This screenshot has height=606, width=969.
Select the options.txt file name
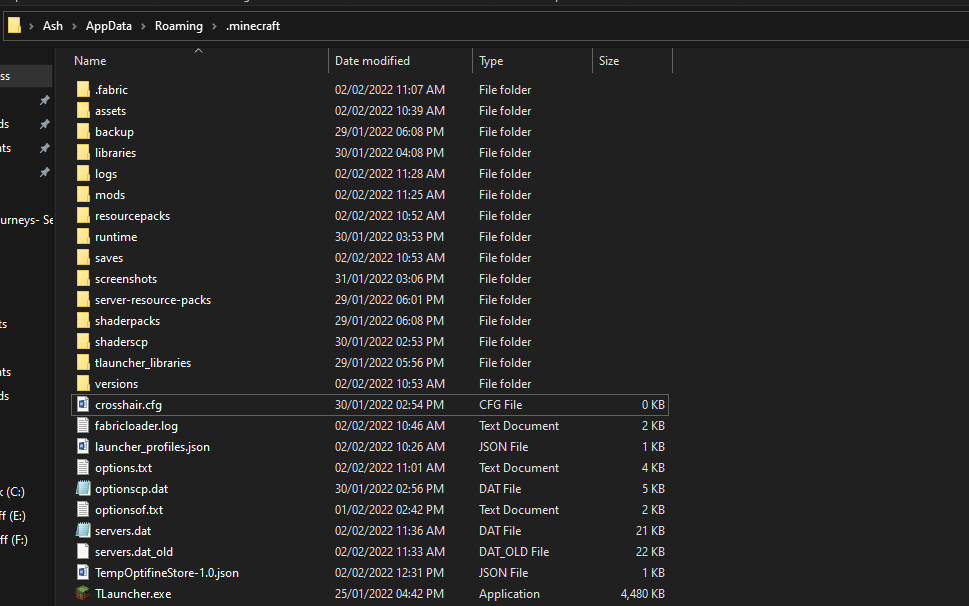click(x=124, y=468)
